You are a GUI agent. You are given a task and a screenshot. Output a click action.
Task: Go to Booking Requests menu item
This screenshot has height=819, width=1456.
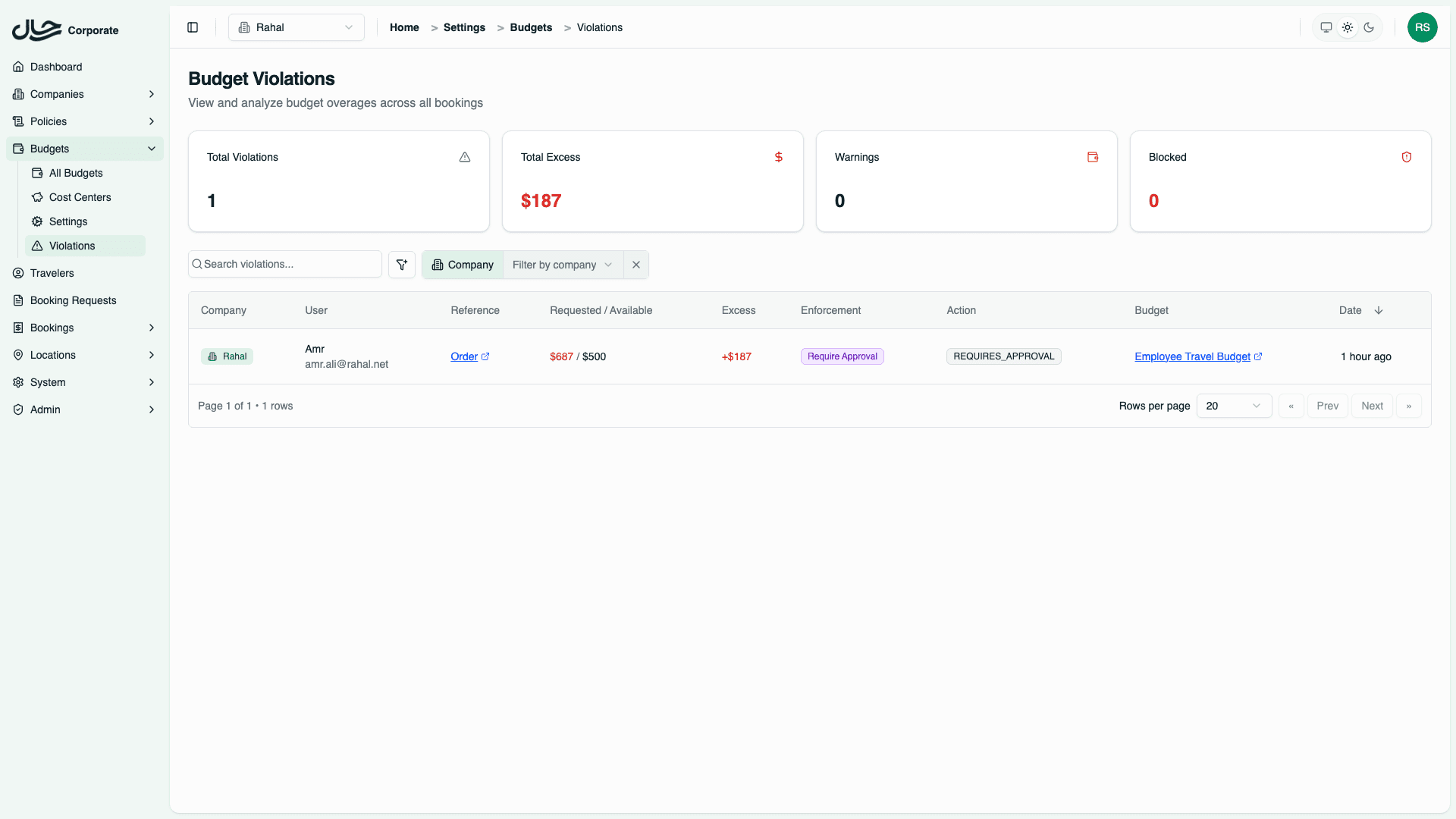pyautogui.click(x=73, y=300)
